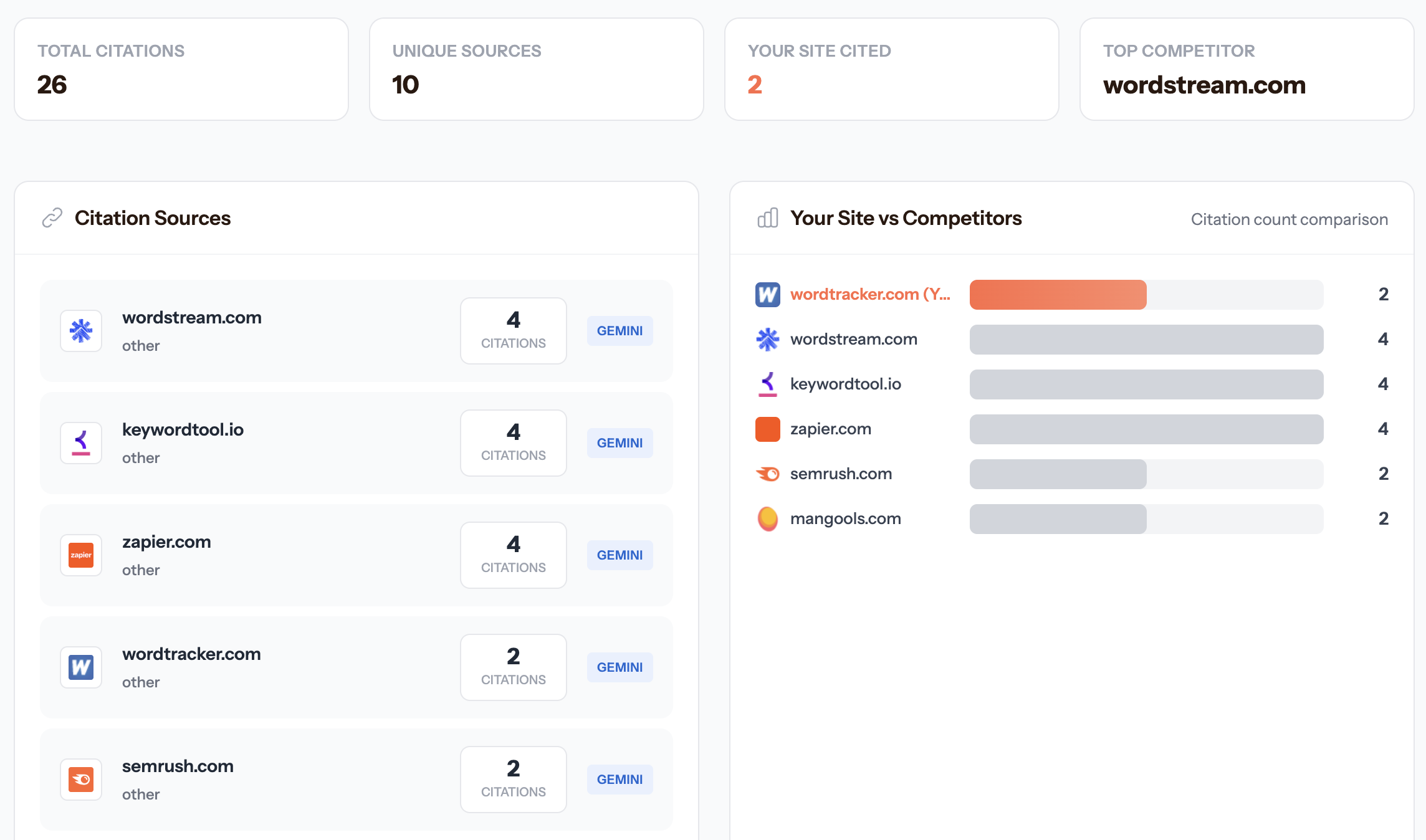Click the orange wordtracker.com citation bar
This screenshot has height=840, width=1426.
[x=1058, y=295]
